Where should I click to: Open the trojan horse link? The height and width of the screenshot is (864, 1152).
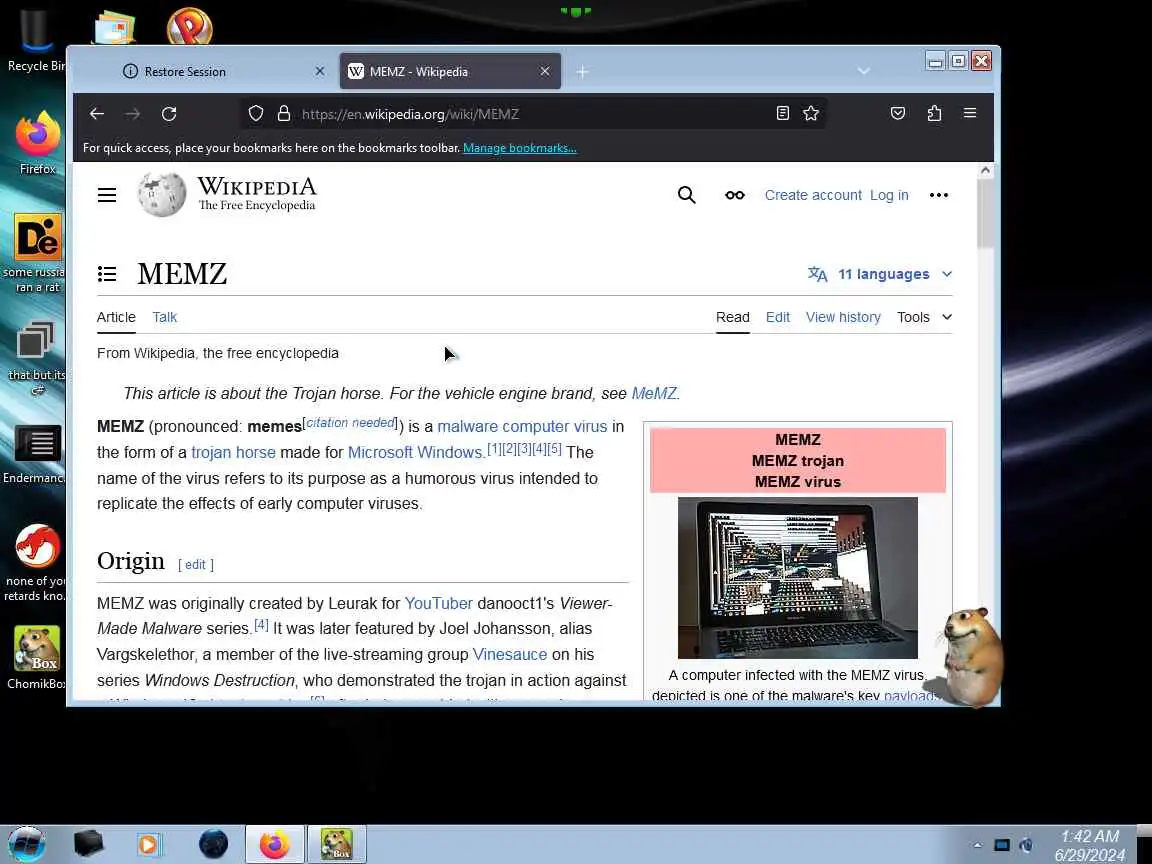tap(233, 453)
